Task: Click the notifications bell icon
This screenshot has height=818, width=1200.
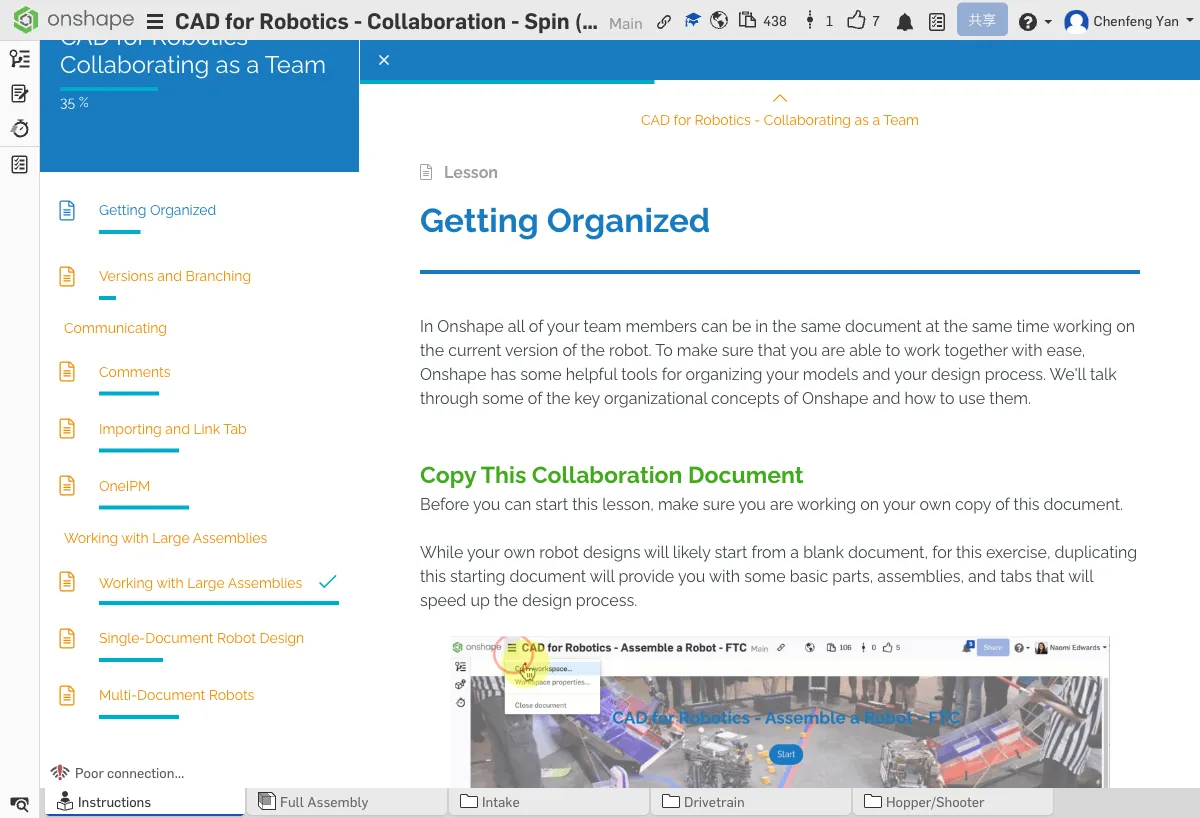Action: pos(905,22)
